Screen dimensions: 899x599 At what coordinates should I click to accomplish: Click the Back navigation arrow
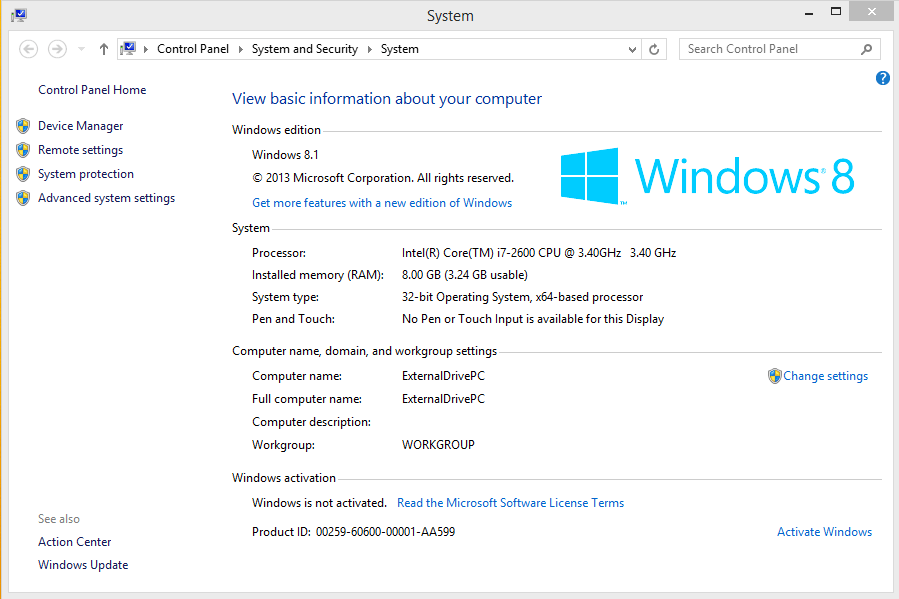point(29,49)
